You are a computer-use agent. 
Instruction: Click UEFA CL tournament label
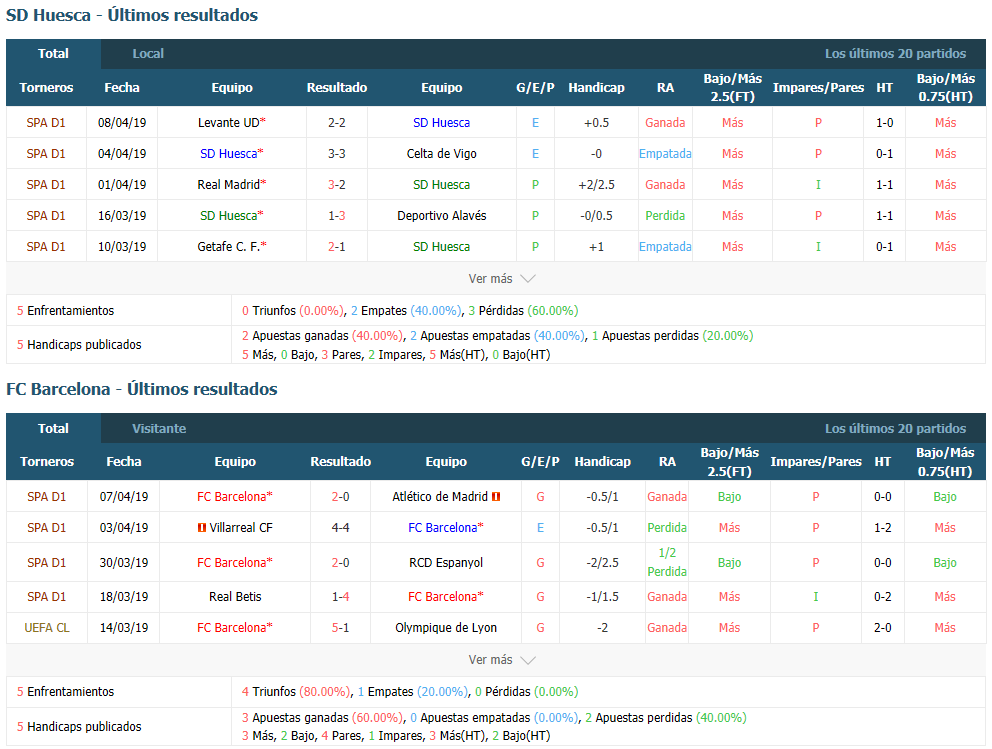pyautogui.click(x=47, y=628)
